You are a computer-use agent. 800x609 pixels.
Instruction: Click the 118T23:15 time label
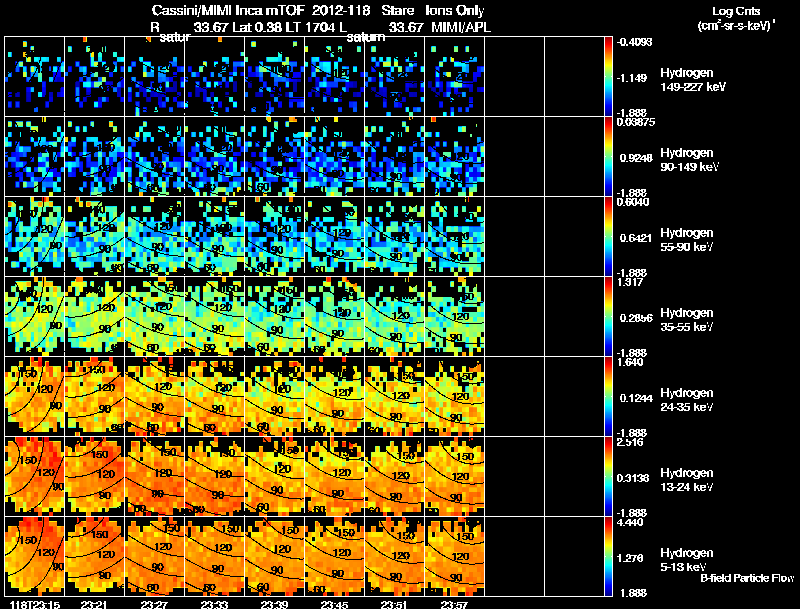click(x=35, y=604)
